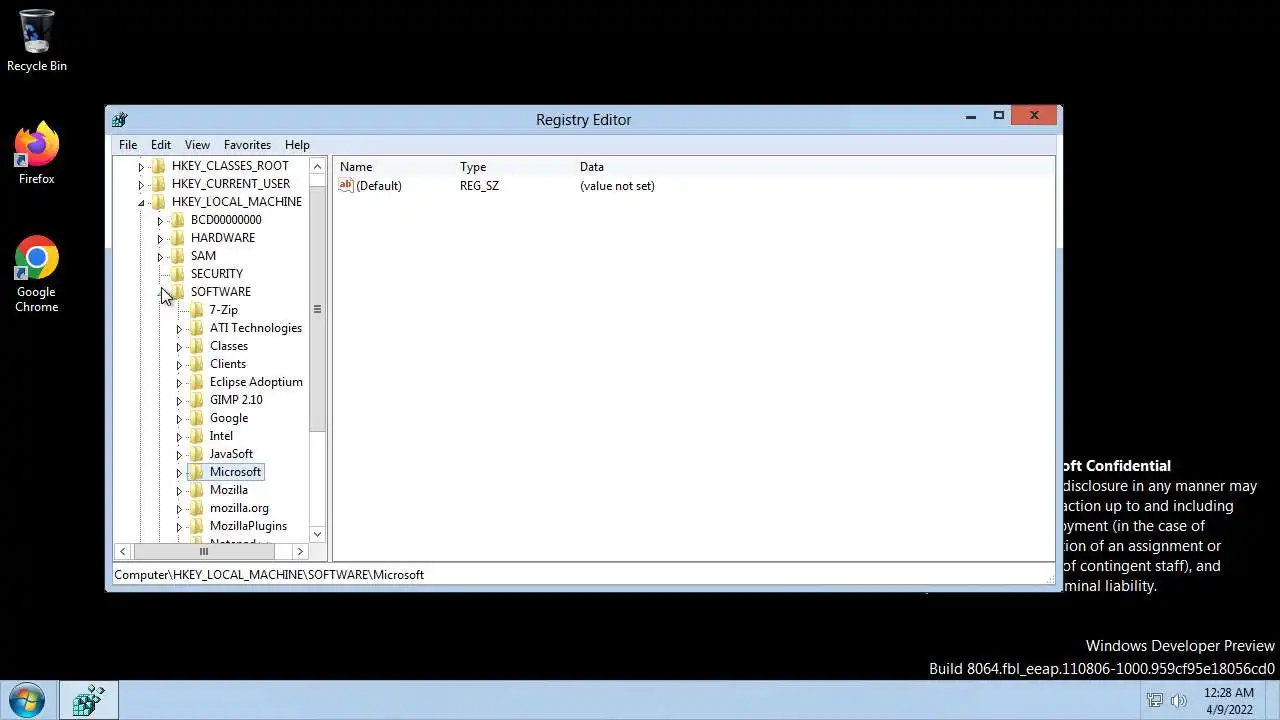Open the File menu
The width and height of the screenshot is (1280, 720).
[x=128, y=145]
